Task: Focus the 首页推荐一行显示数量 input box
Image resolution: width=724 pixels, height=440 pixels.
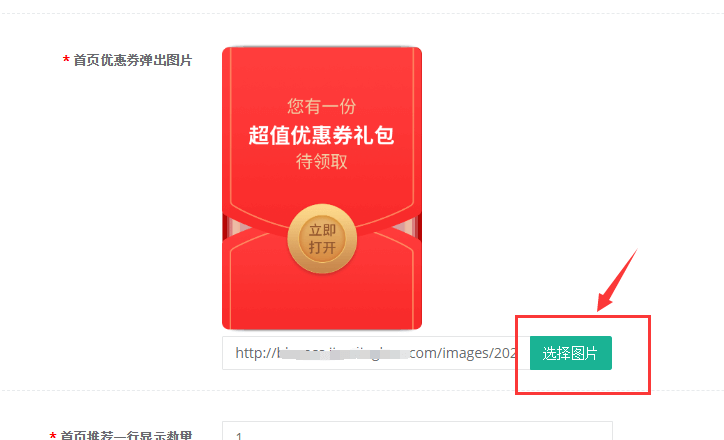Action: 417,431
